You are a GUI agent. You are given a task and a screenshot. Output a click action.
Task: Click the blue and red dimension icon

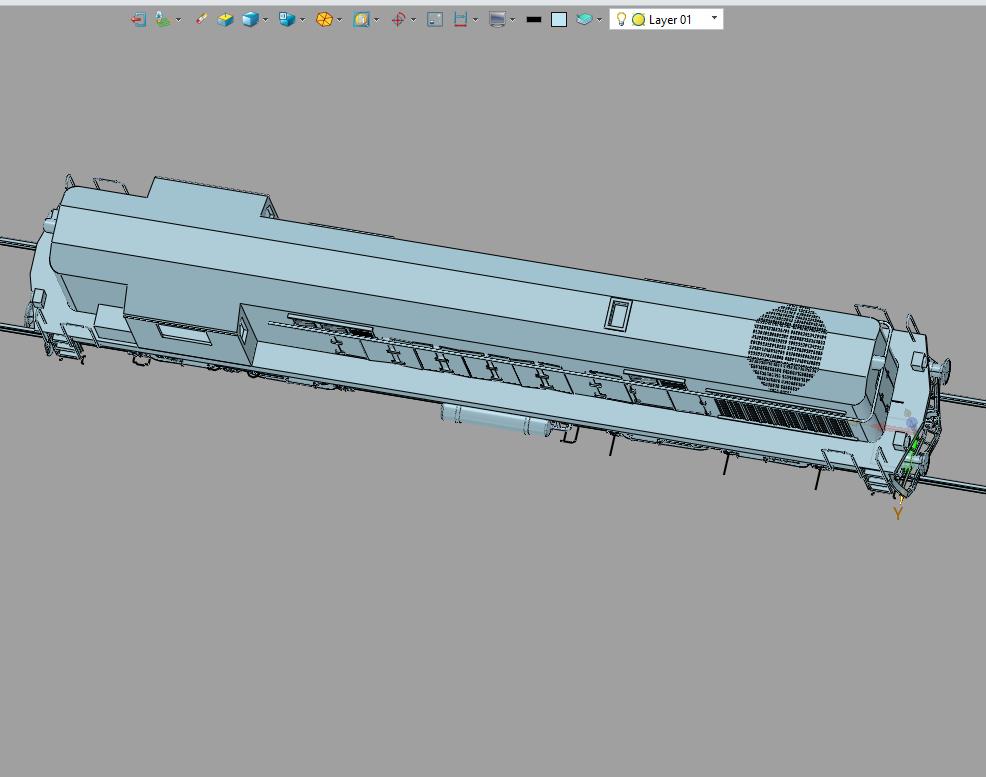[460, 19]
